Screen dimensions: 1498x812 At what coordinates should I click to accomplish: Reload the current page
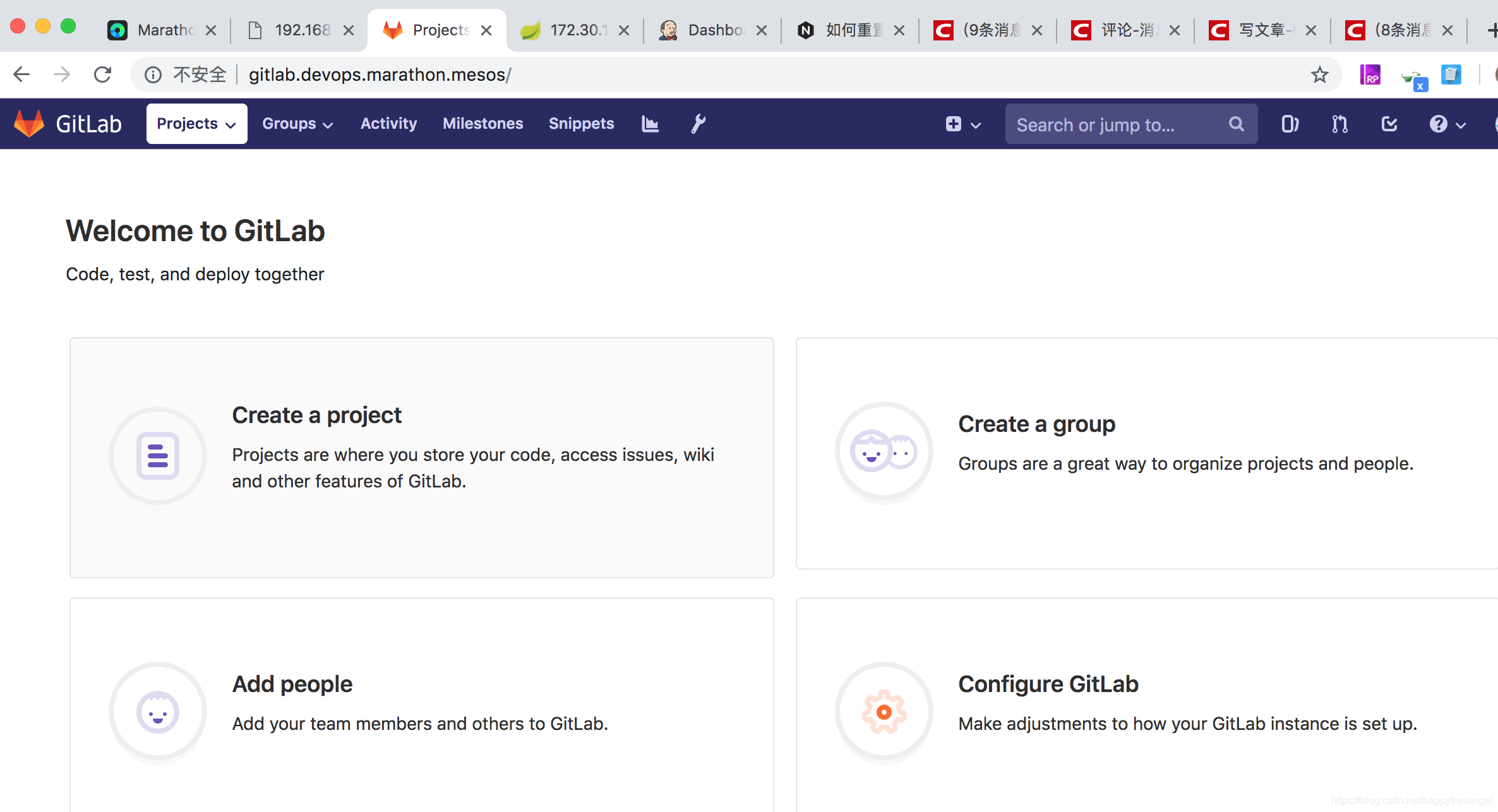pyautogui.click(x=102, y=75)
